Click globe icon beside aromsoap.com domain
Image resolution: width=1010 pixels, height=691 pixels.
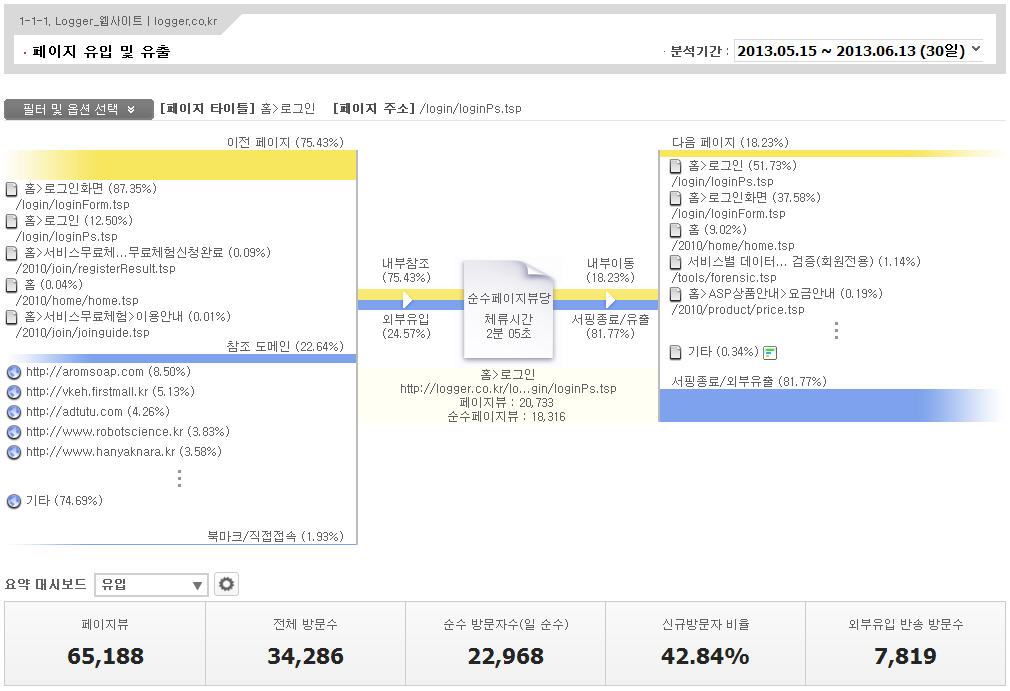click(x=14, y=372)
